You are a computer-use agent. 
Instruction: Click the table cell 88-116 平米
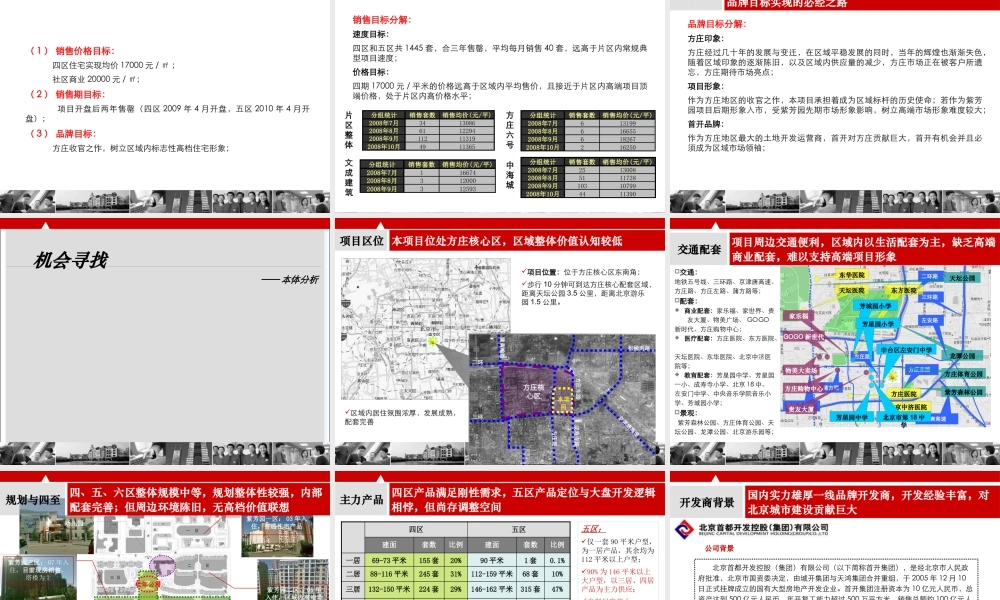click(x=389, y=574)
